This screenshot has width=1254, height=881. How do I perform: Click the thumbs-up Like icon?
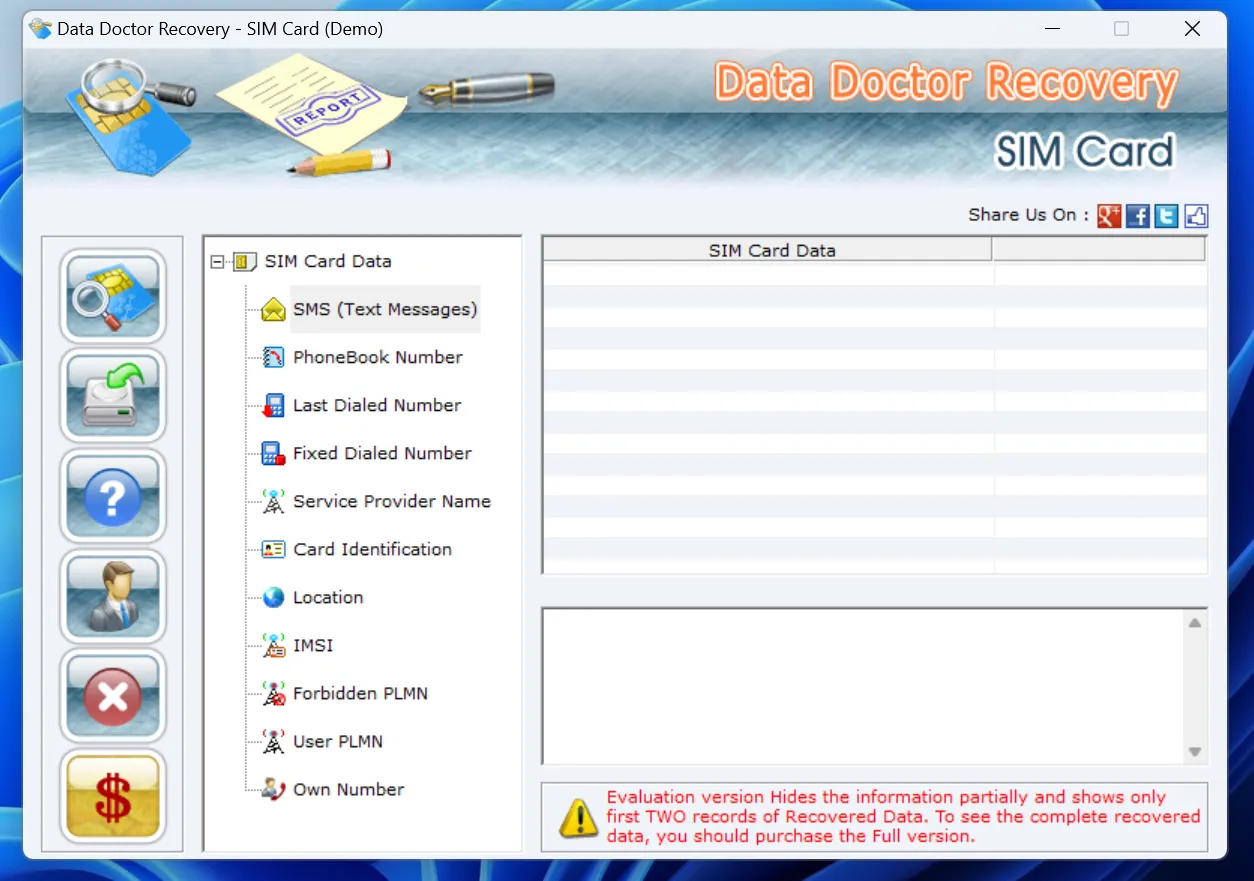[x=1196, y=215]
